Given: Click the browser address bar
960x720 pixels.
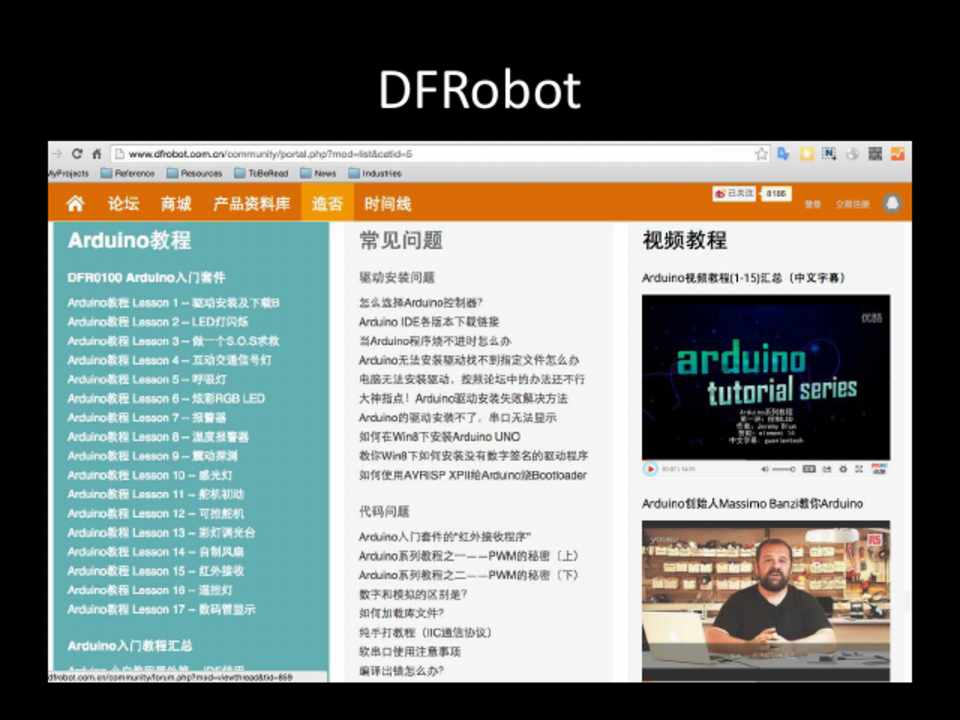Looking at the screenshot, I should pos(430,154).
